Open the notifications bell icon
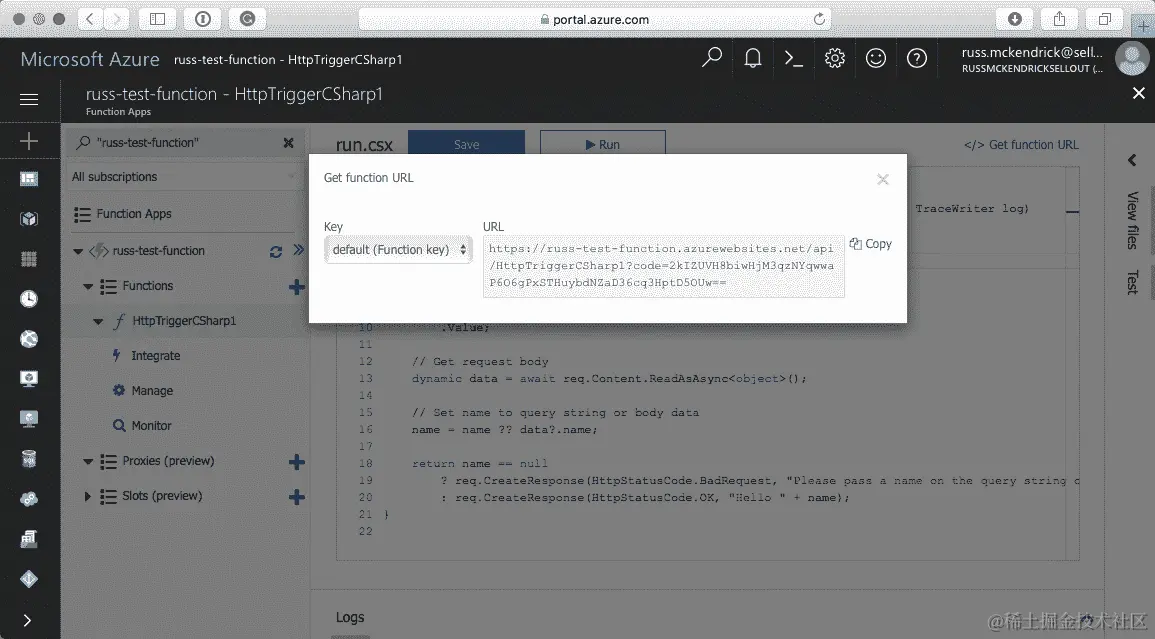Viewport: 1155px width, 639px height. (753, 57)
